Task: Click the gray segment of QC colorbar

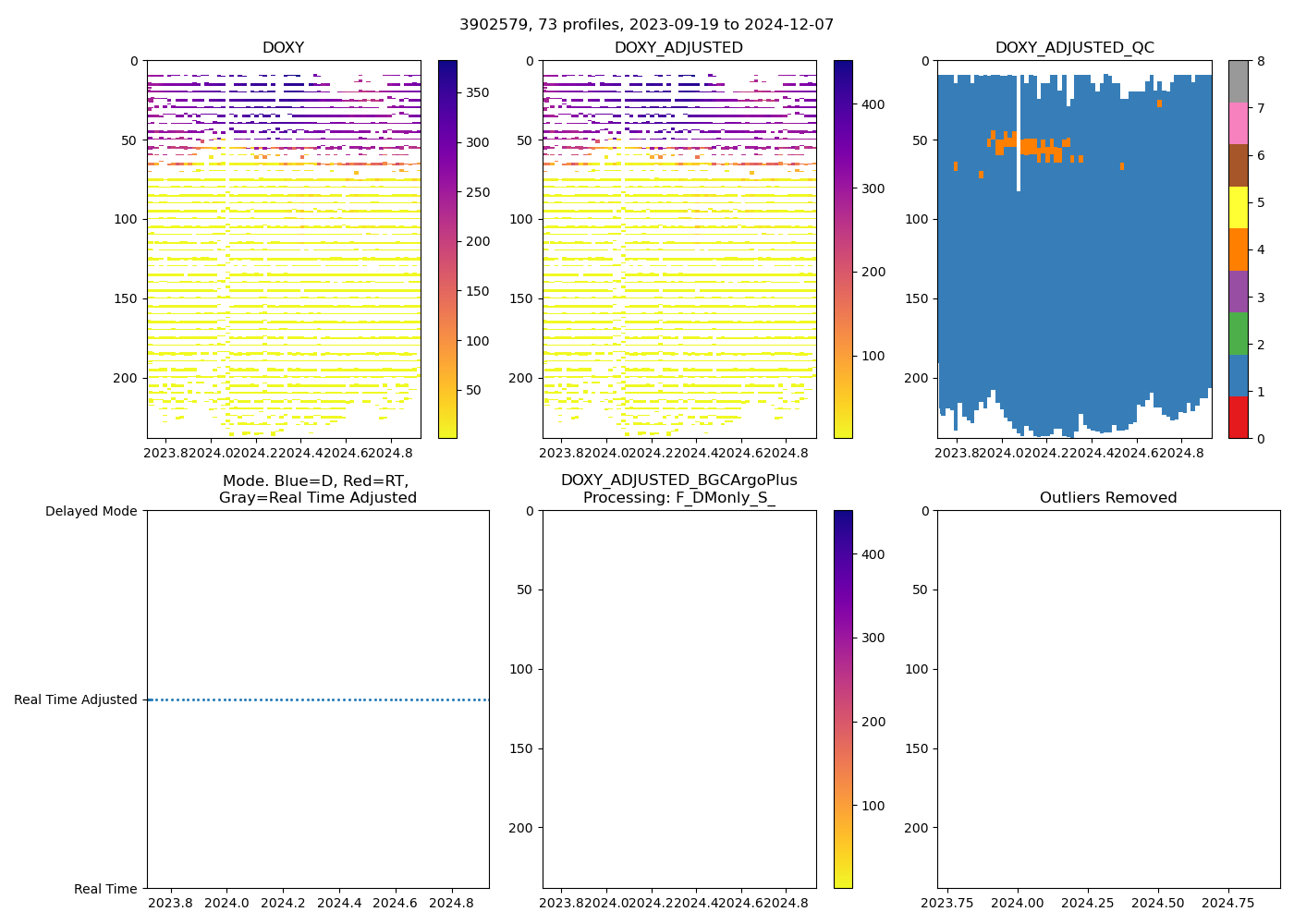Action: click(x=1238, y=81)
